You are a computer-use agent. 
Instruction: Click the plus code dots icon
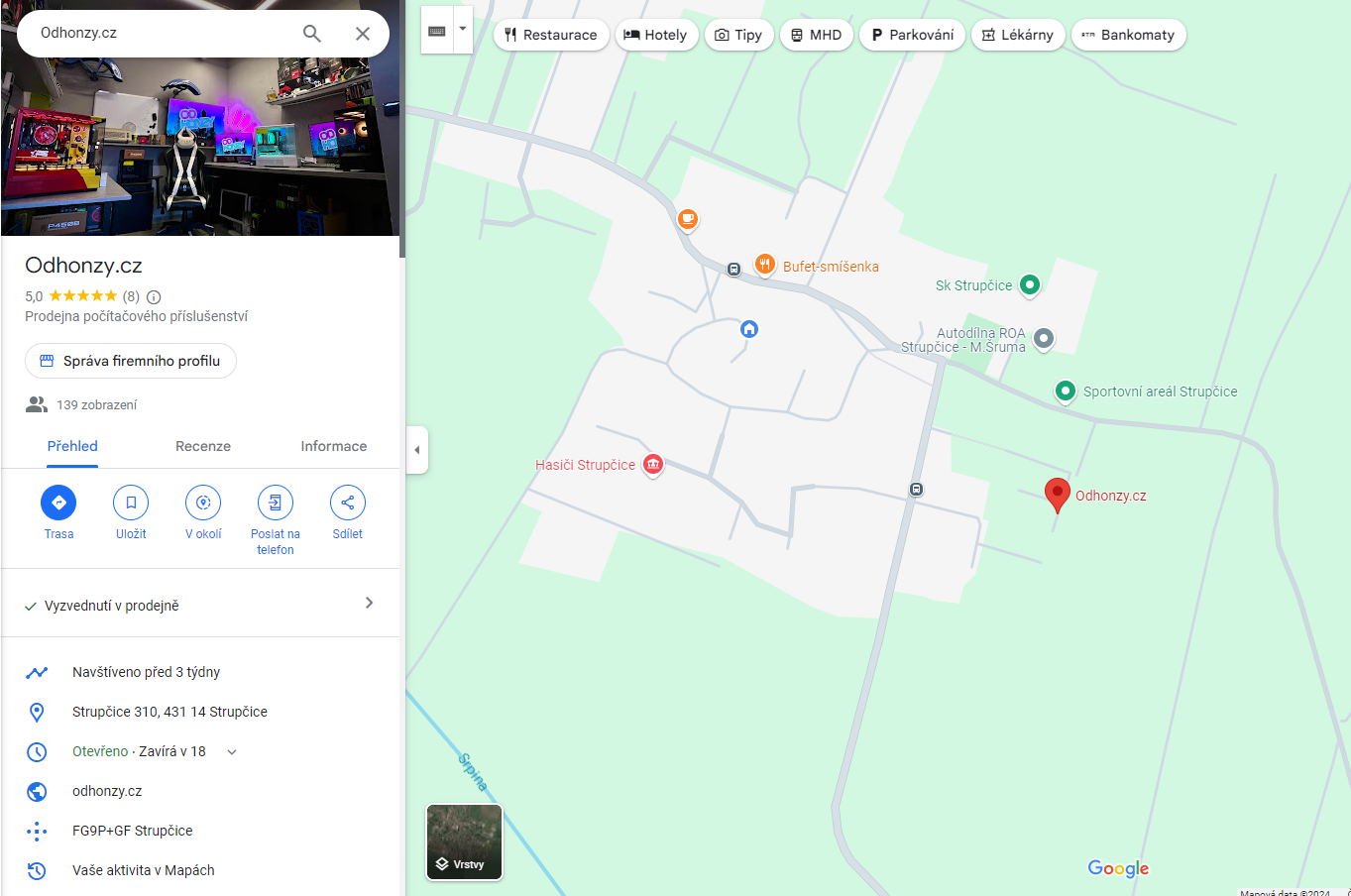[37, 831]
